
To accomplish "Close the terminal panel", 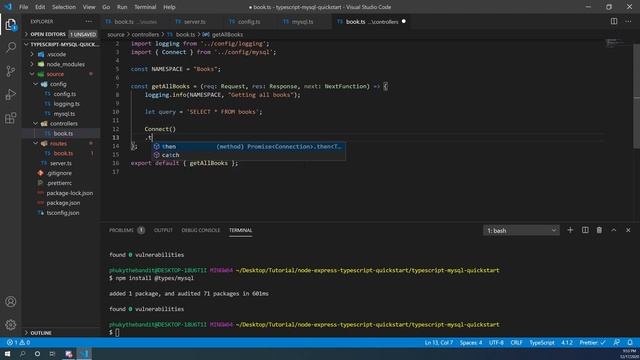I will (628, 230).
